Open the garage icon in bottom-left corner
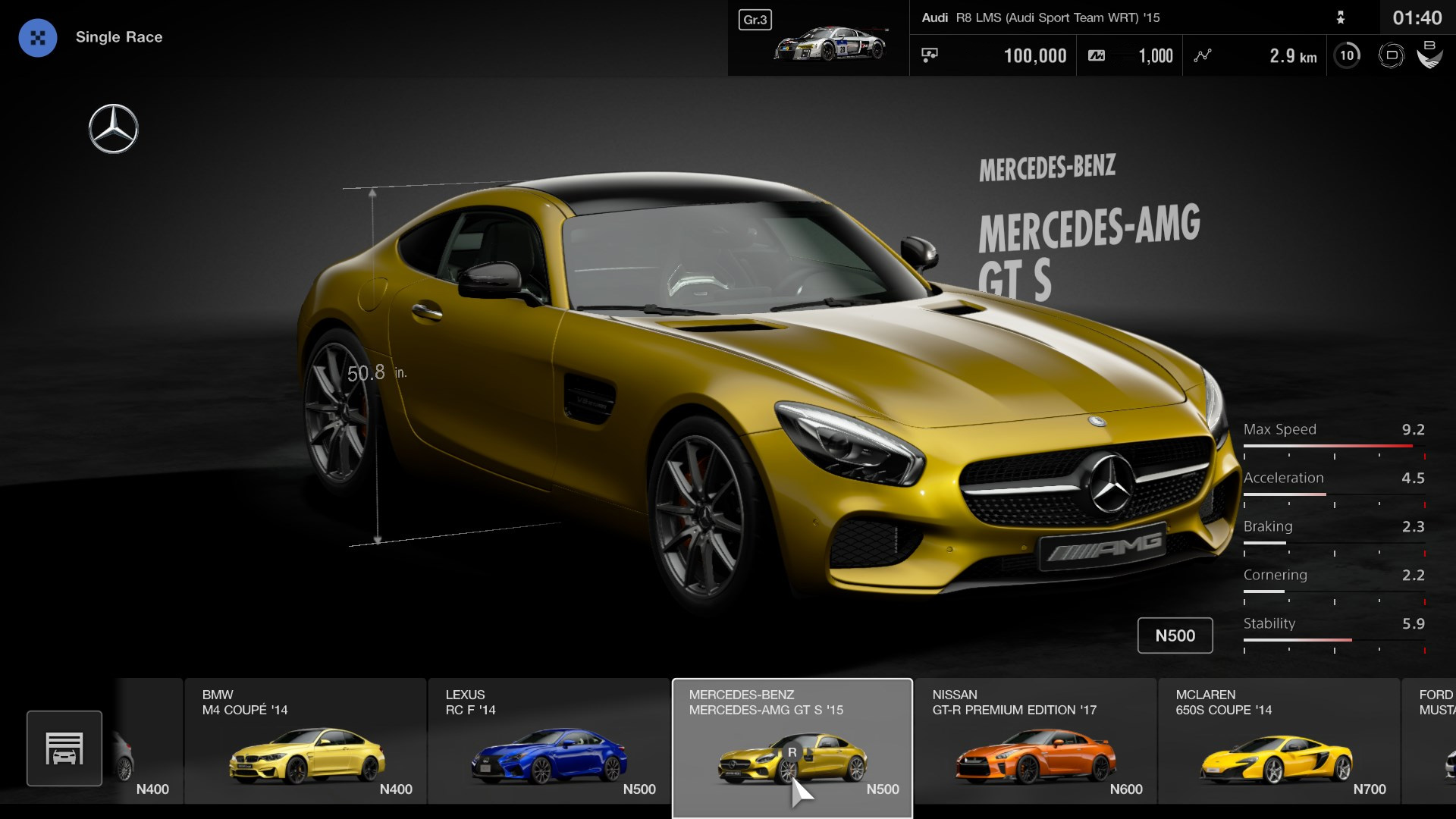1456x819 pixels. point(64,748)
